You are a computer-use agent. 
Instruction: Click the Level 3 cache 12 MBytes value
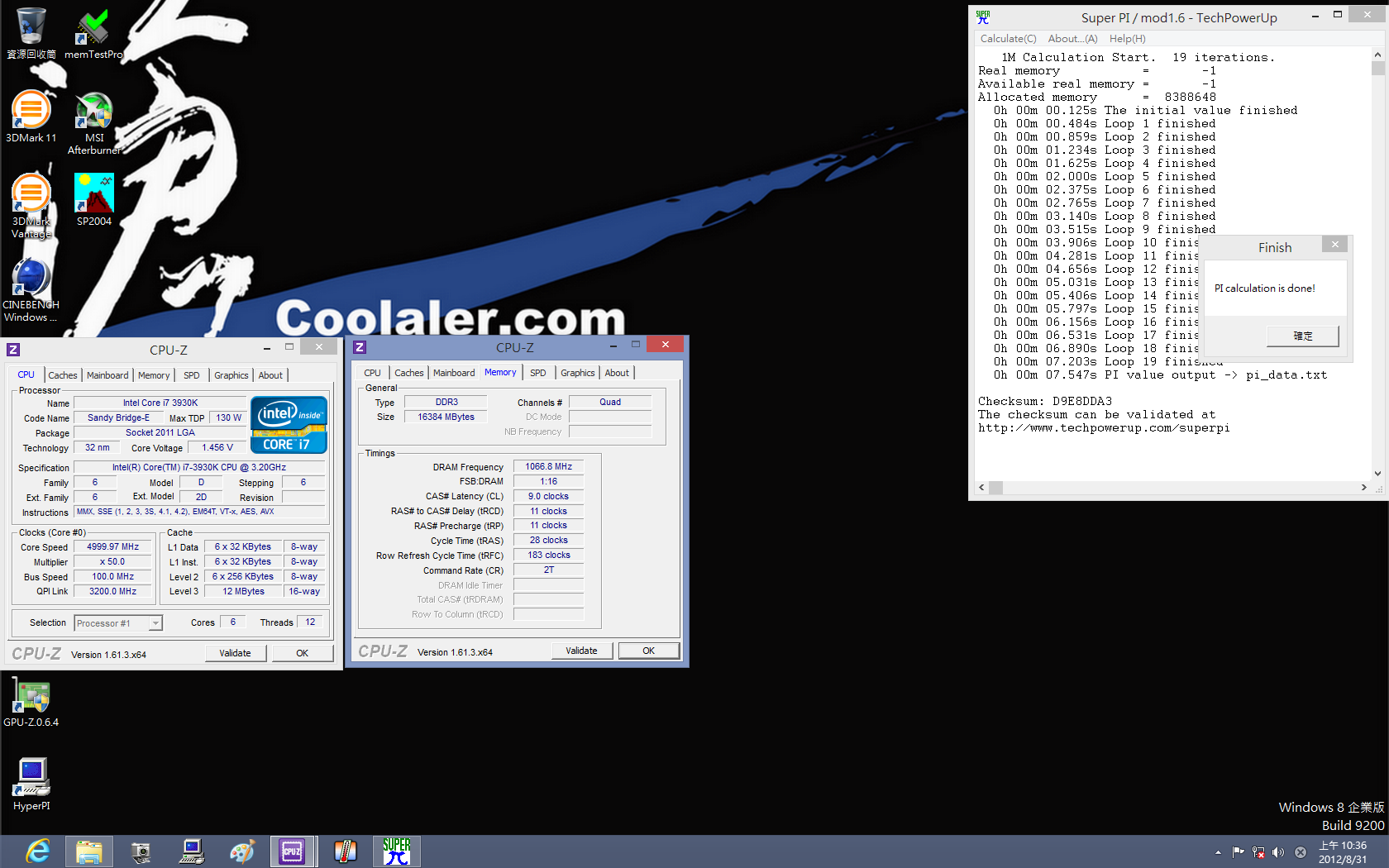point(244,592)
